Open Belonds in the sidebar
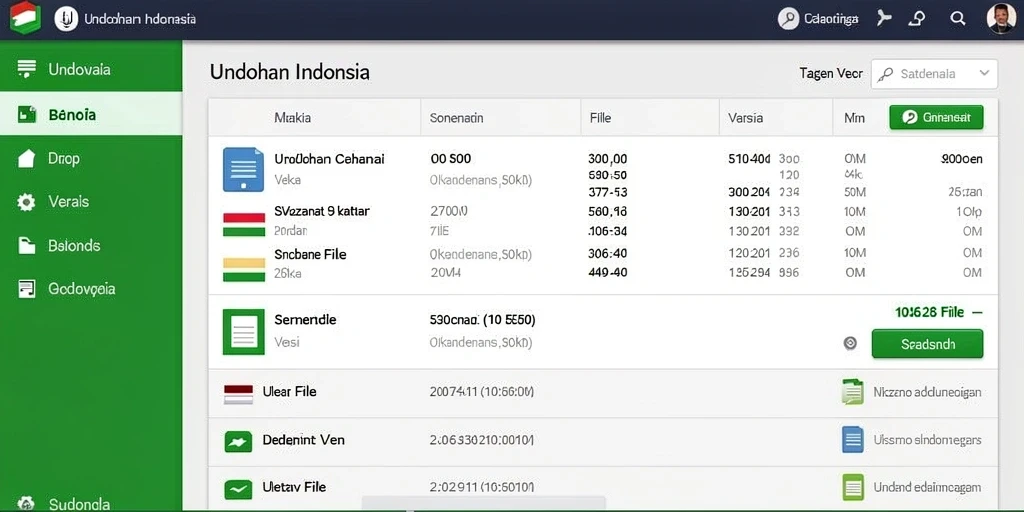The height and width of the screenshot is (512, 1024). coord(91,246)
